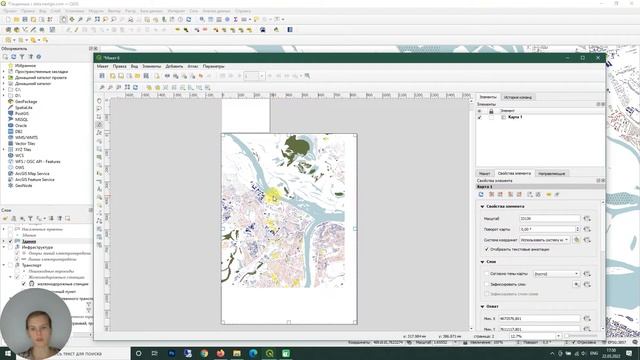Click the Поворот карты spinner arrows
Viewport: 640px width, 360px height.
(x=578, y=229)
